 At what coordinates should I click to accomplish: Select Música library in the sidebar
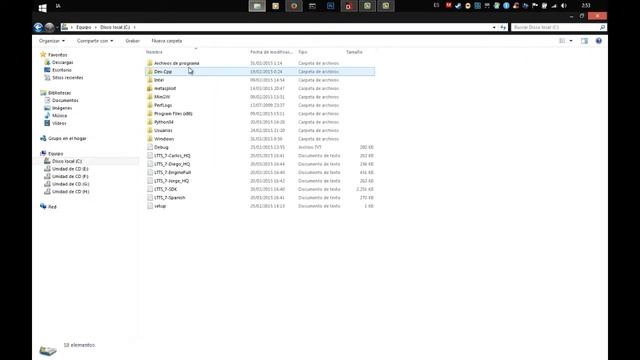[59, 116]
